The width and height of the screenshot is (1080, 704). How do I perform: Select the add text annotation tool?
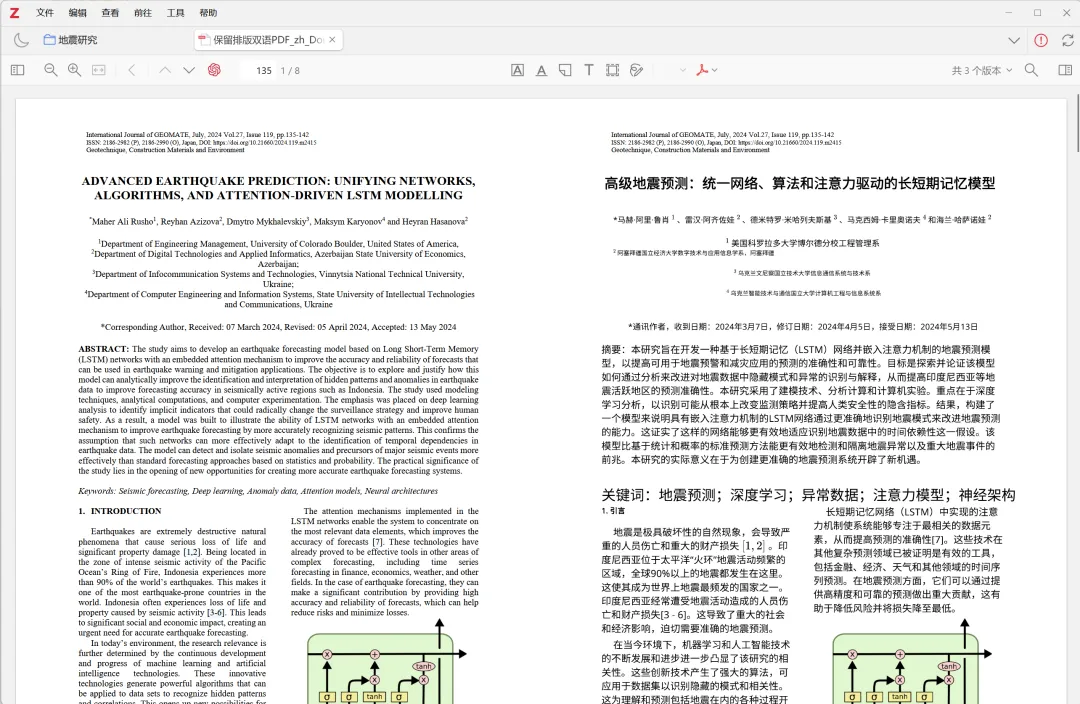point(589,70)
